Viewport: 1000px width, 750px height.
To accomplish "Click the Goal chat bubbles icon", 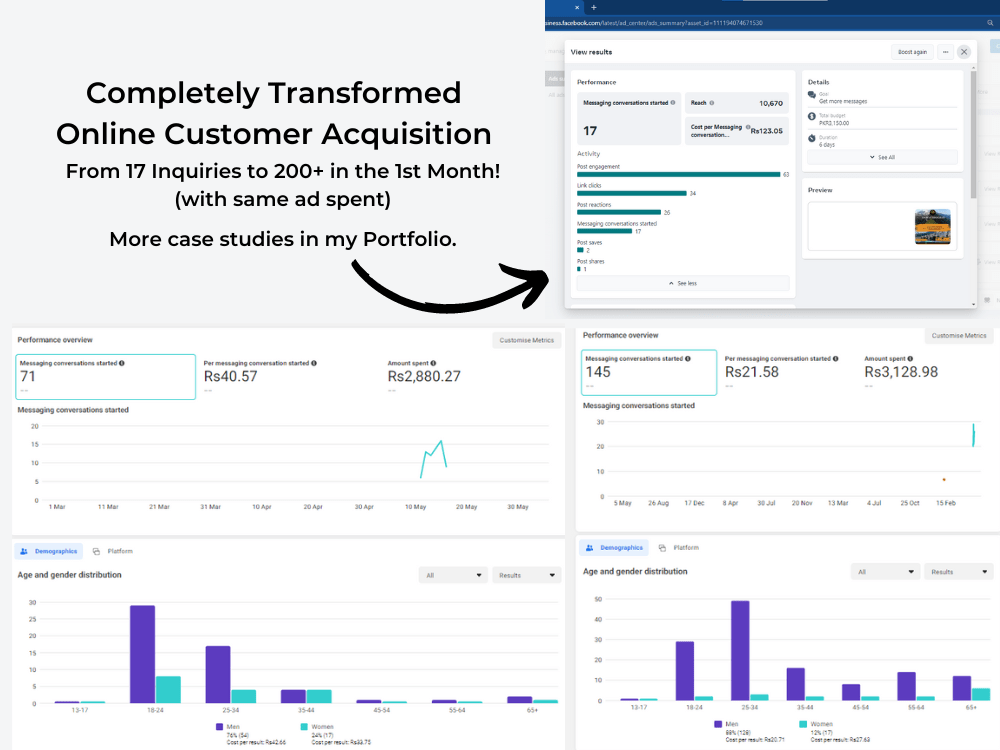I will point(812,96).
